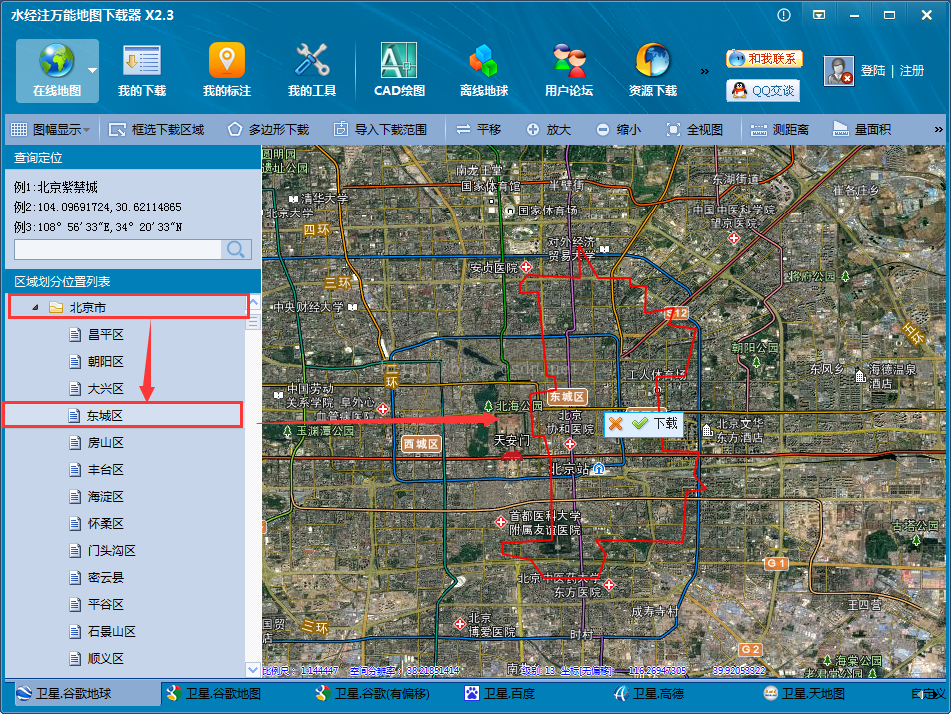This screenshot has width=951, height=714.
Task: Select the 测距离 measure distance tool
Action: (x=779, y=129)
